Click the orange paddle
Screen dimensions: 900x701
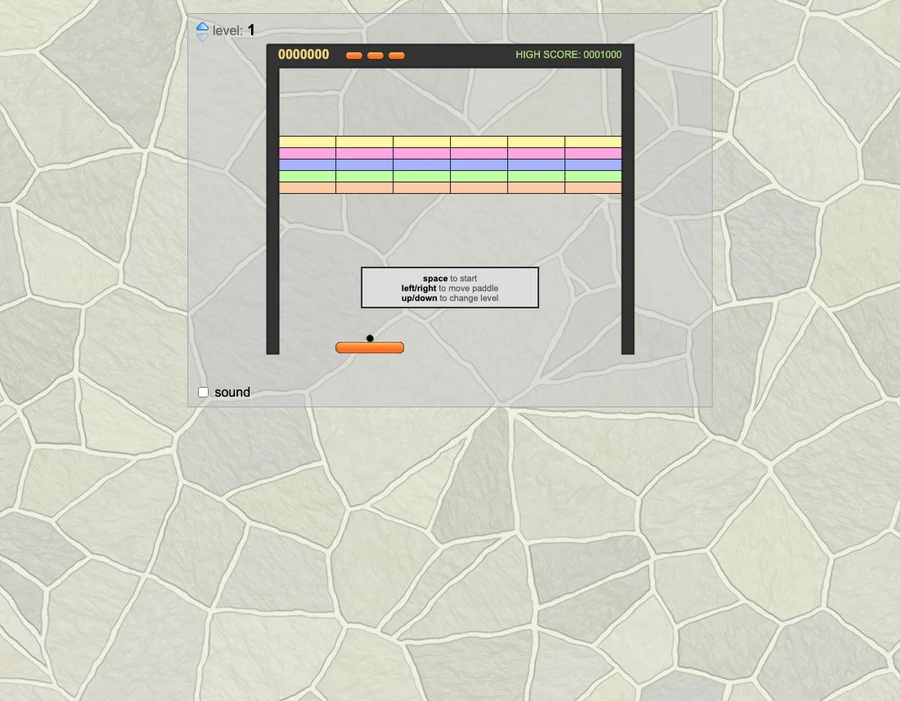pos(370,347)
